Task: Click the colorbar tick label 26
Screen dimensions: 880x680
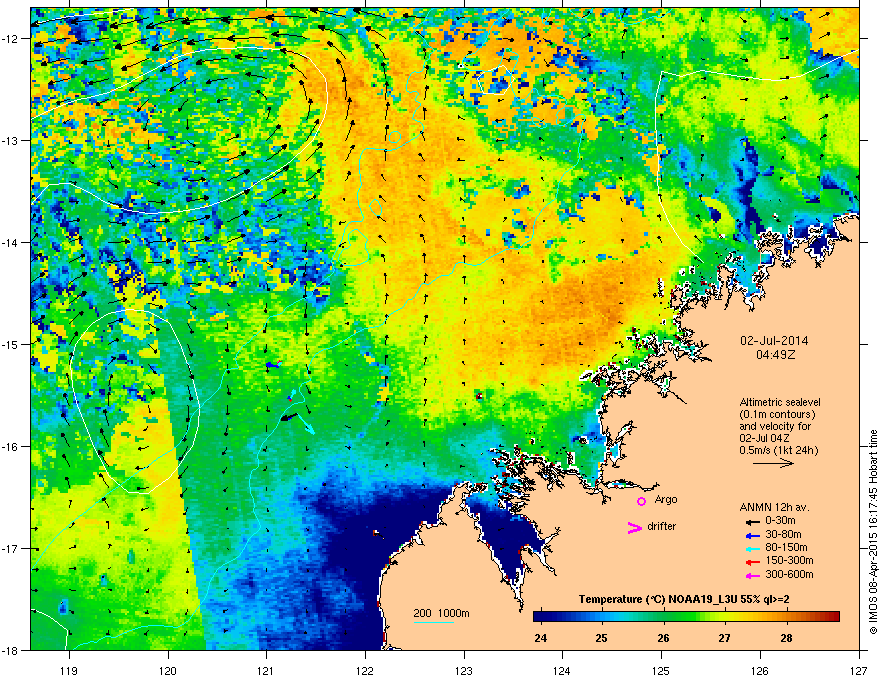Action: [663, 638]
